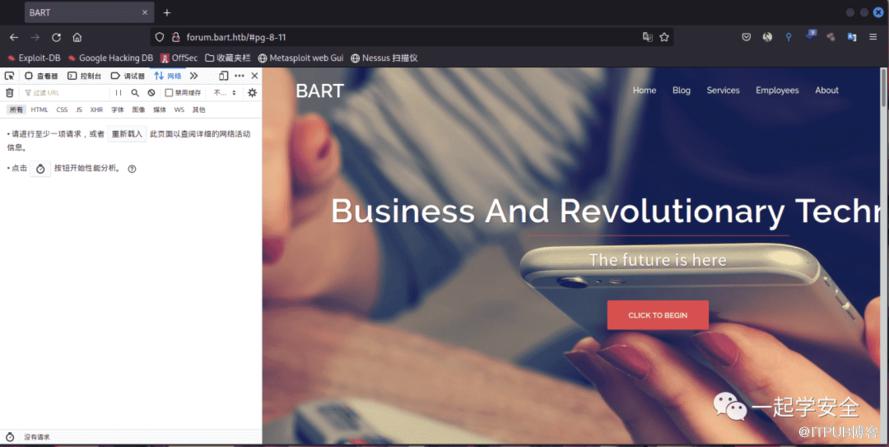Open request blocking icon
The image size is (889, 447).
[151, 92]
